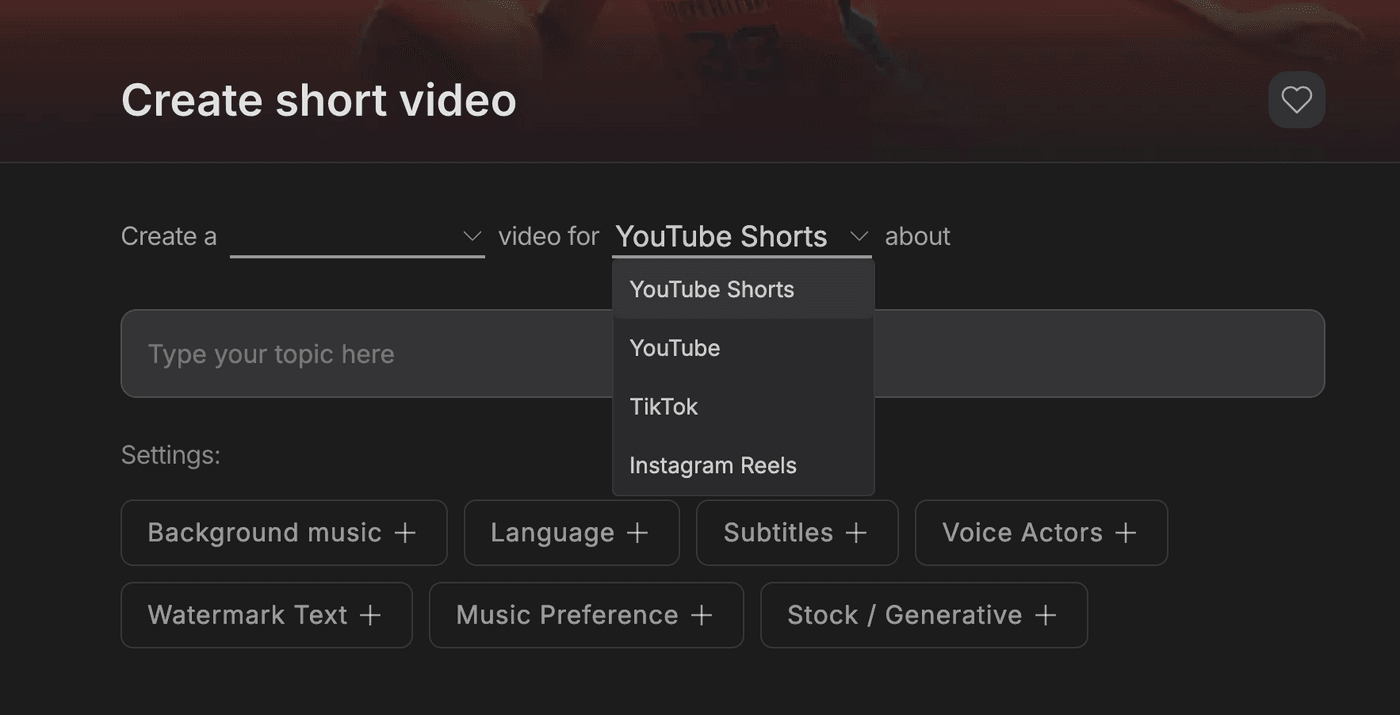The image size is (1400, 715).
Task: Click the plus icon on Watermark Text
Action: point(370,615)
